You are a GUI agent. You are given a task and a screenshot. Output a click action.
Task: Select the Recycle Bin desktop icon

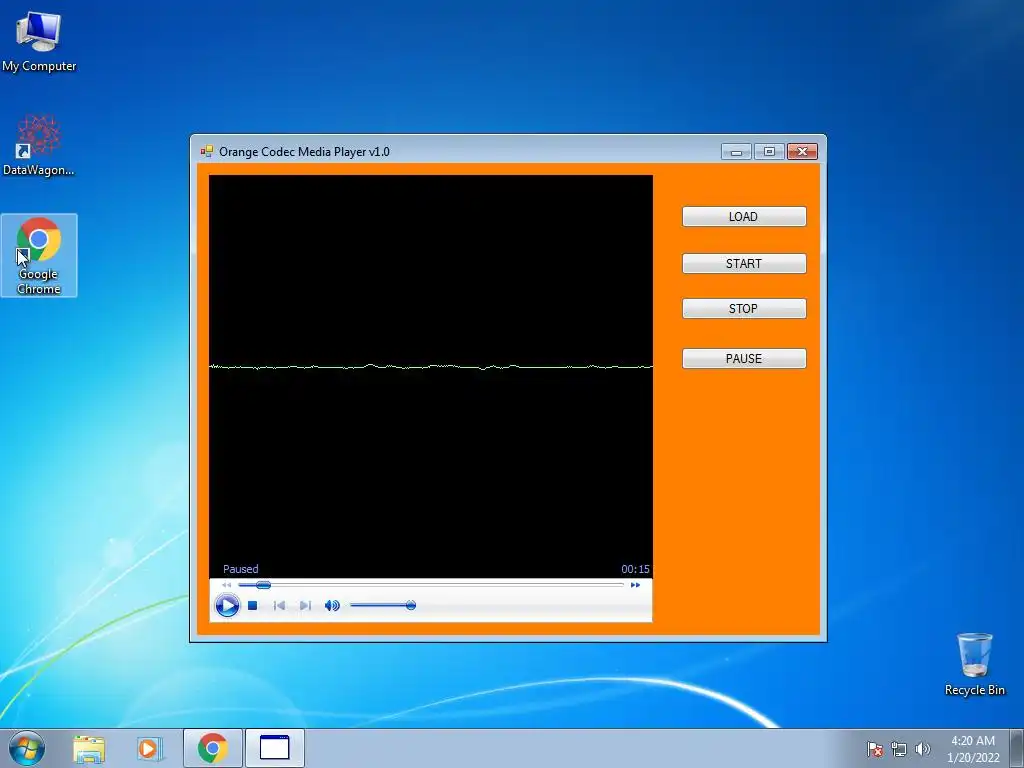974,664
